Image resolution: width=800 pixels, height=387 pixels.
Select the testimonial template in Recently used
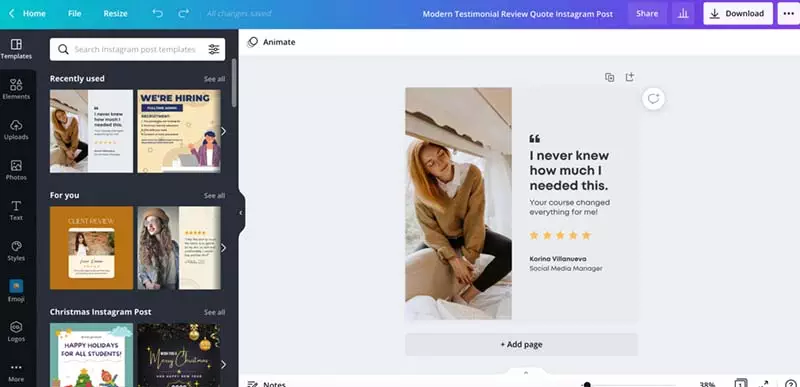click(91, 132)
